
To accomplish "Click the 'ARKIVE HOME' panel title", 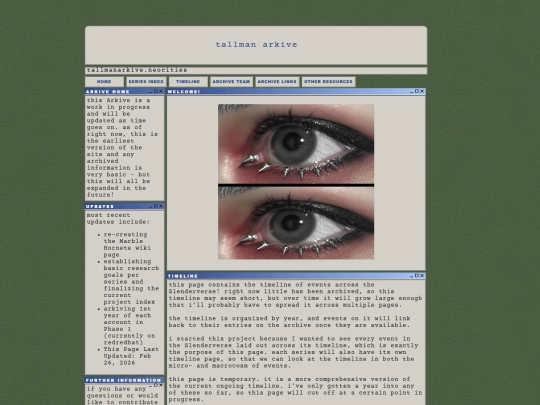I will coord(108,92).
